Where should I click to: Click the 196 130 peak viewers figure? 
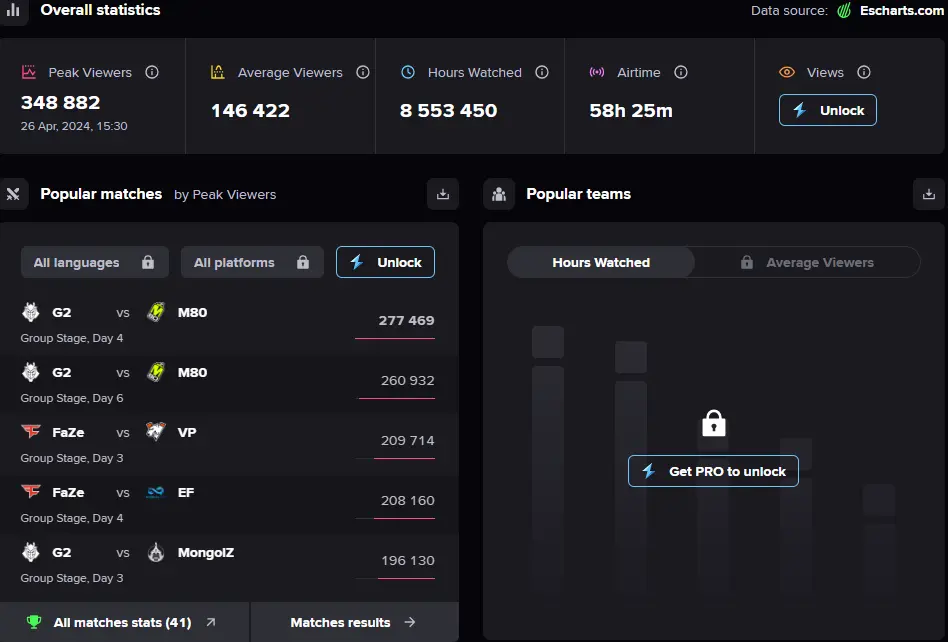[x=407, y=560]
